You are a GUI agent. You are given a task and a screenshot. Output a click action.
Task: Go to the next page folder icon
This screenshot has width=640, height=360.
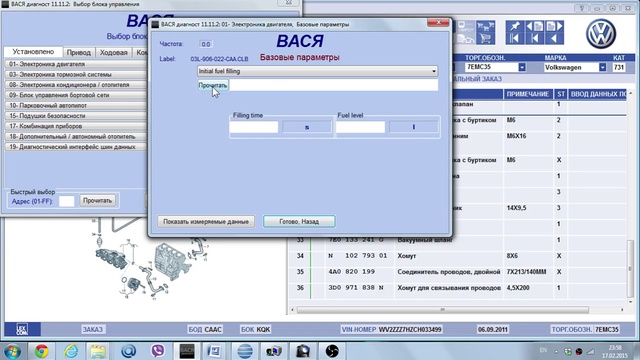click(x=554, y=27)
